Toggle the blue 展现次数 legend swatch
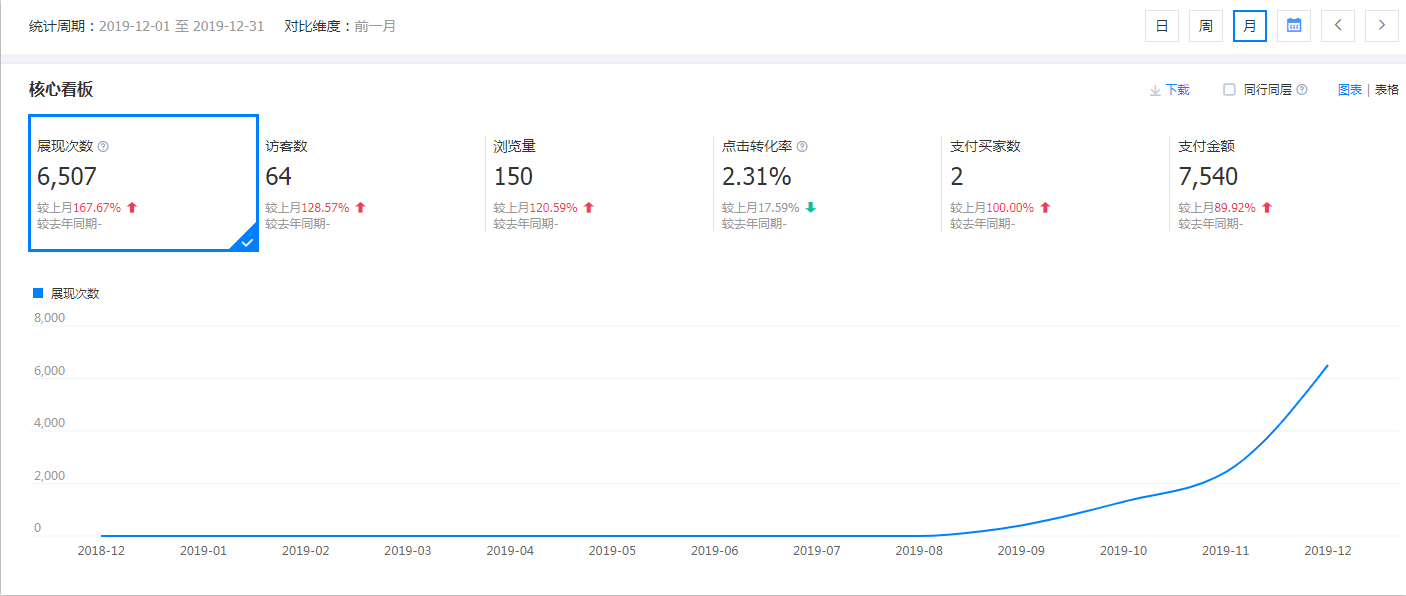Viewport: 1406px width, 596px height. tap(38, 293)
